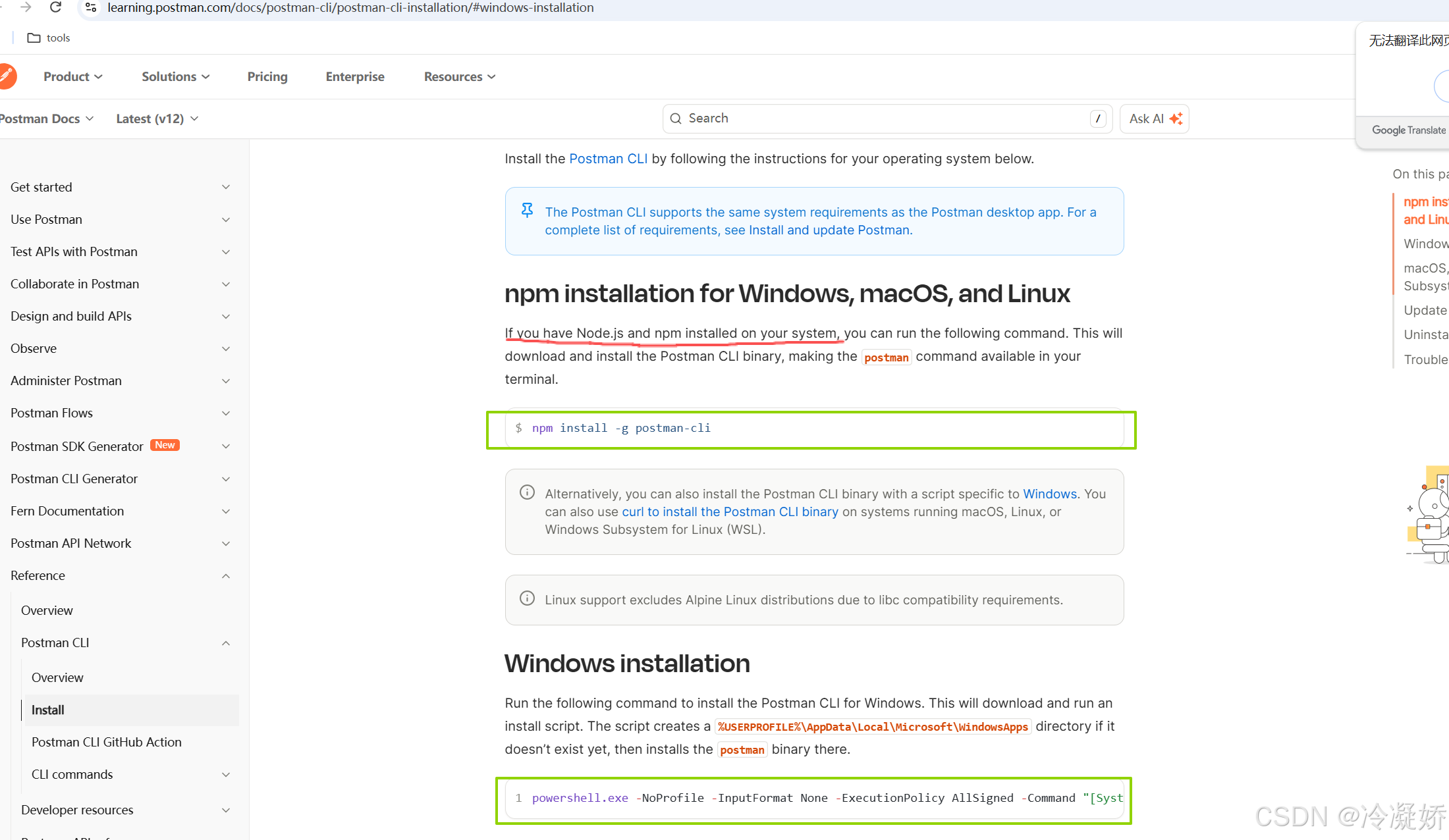Click the New badge beside Postman SDK Generator
The image size is (1449, 840).
tap(165, 446)
